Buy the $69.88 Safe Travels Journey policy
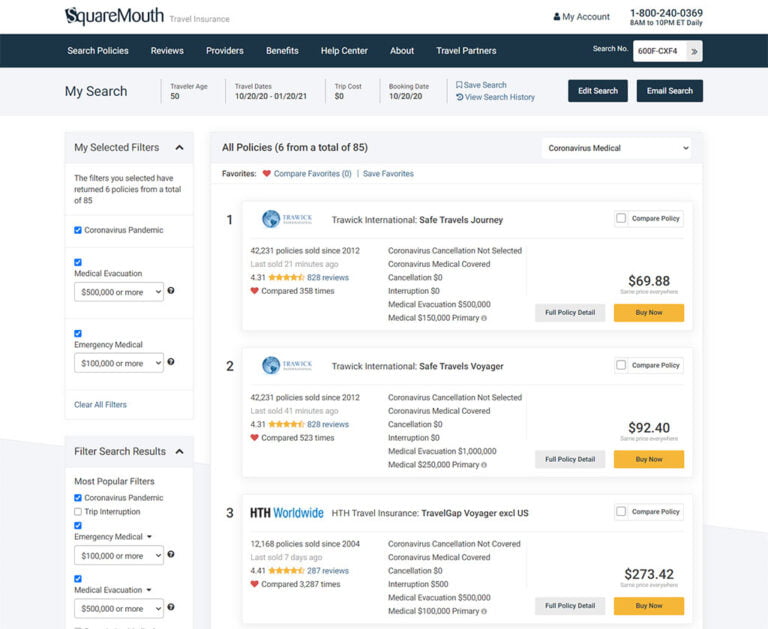768x629 pixels. (x=648, y=313)
